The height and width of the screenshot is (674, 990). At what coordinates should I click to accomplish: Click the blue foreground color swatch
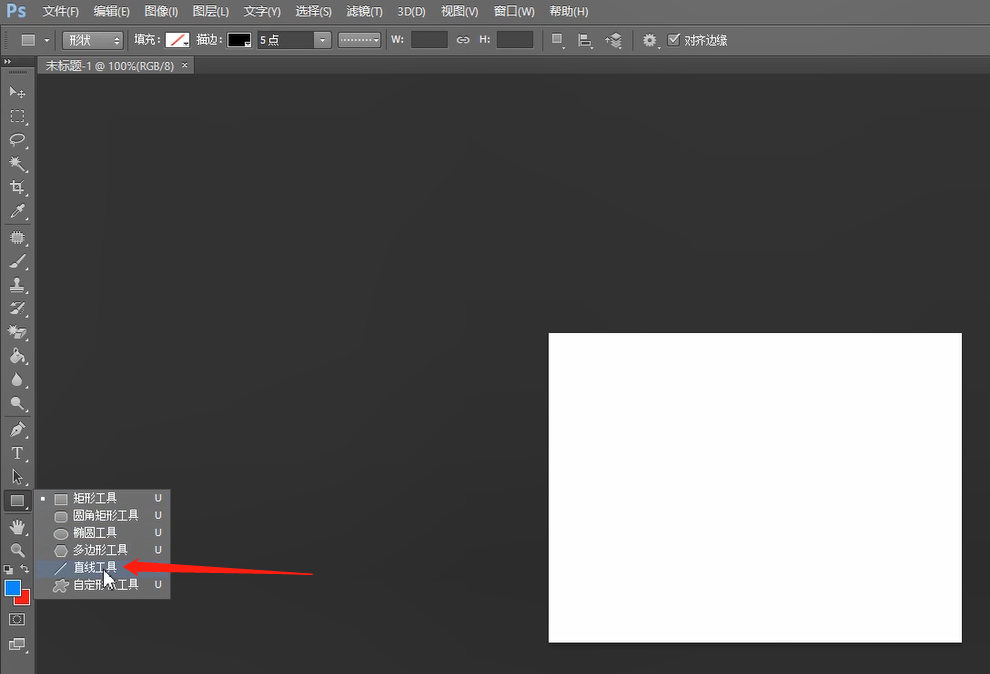(x=12, y=588)
